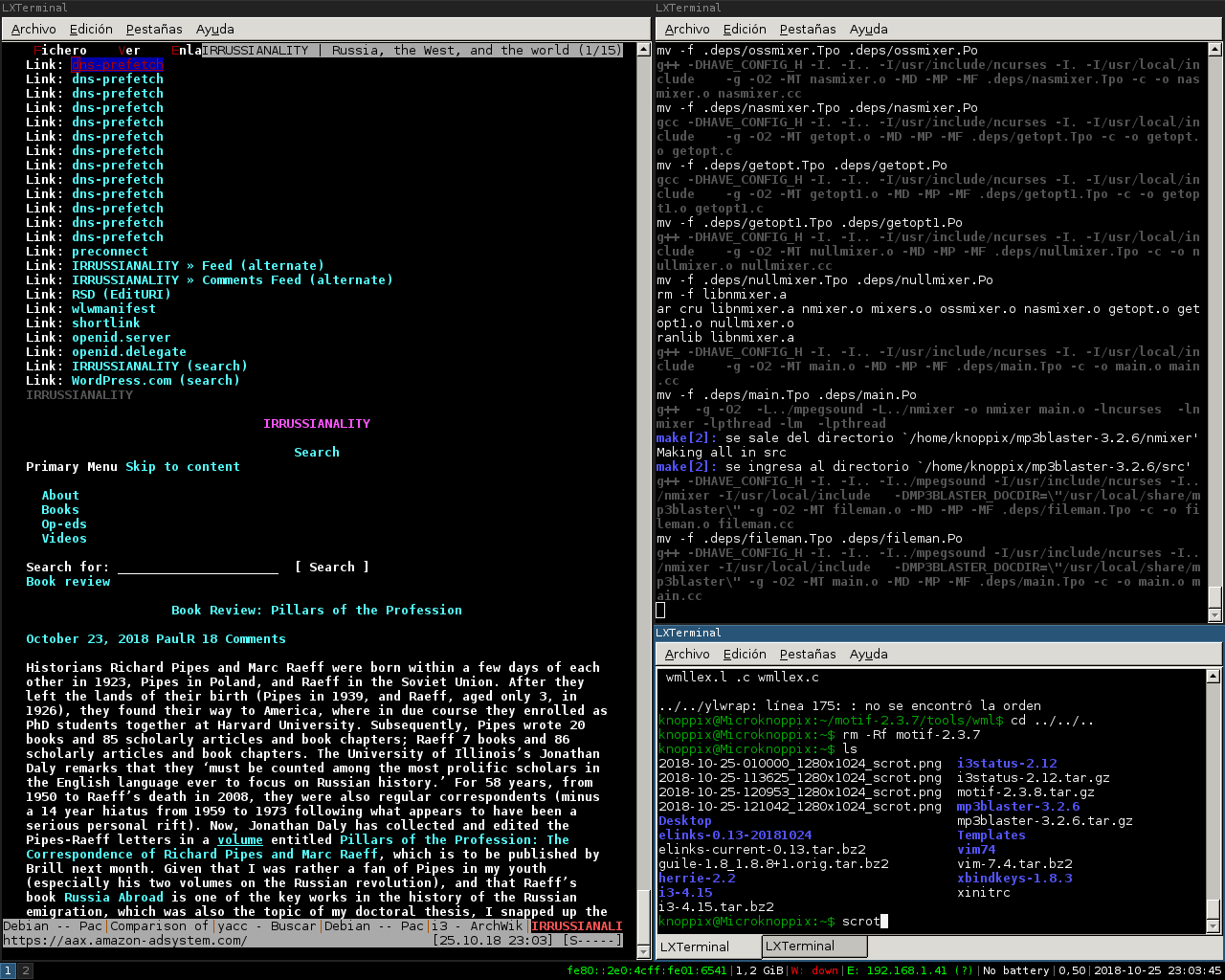Select elinks tab 'IRRUSSIANALI'
This screenshot has height=980, width=1225.
pyautogui.click(x=577, y=925)
